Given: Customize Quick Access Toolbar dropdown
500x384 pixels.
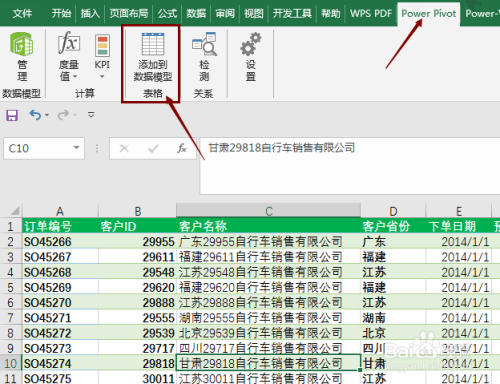Looking at the screenshot, I should 91,115.
